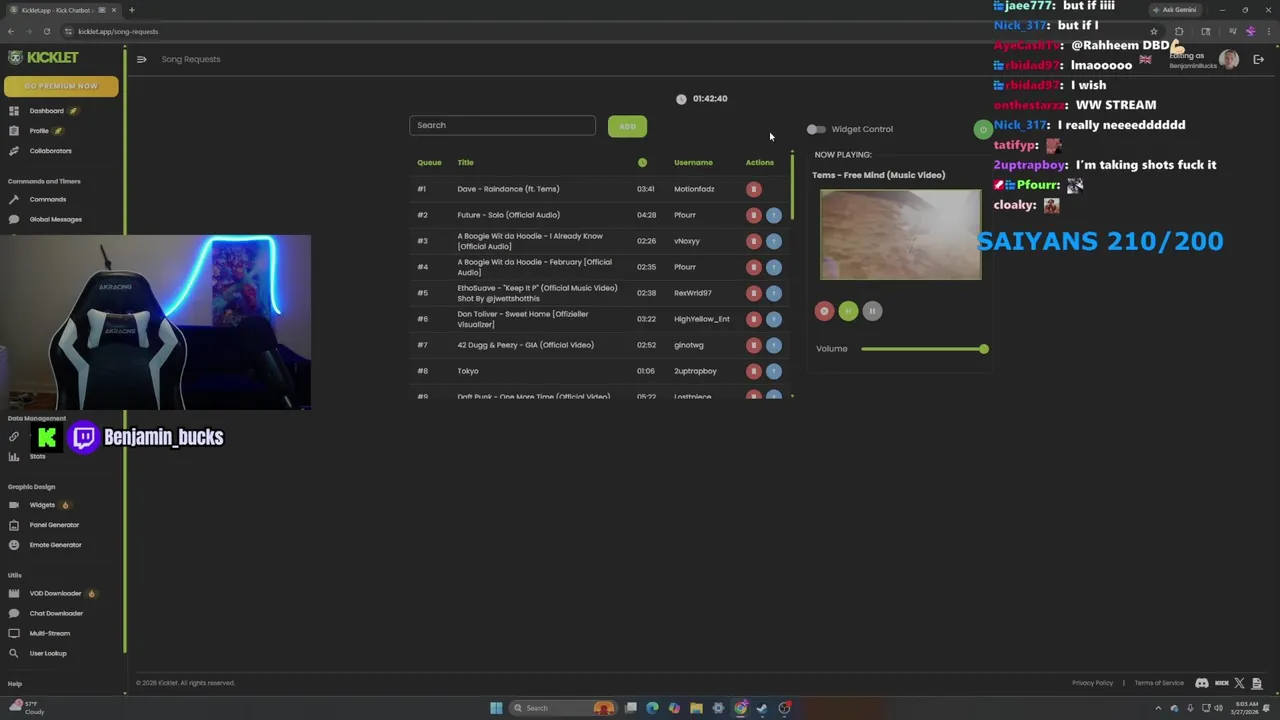Click the Kicklet logo
Image resolution: width=1280 pixels, height=720 pixels.
44,58
